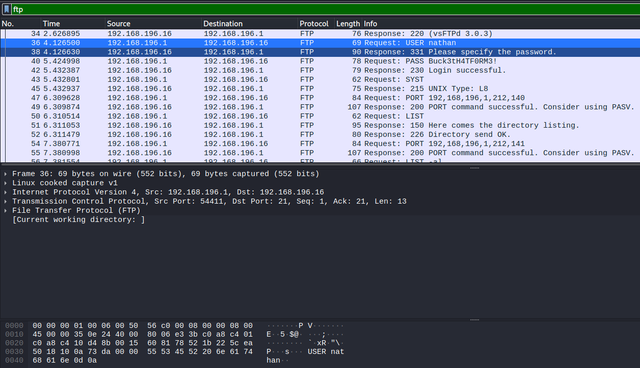Select packet 45 UNIX Type L8 row
This screenshot has width=640, height=368.
[x=320, y=89]
